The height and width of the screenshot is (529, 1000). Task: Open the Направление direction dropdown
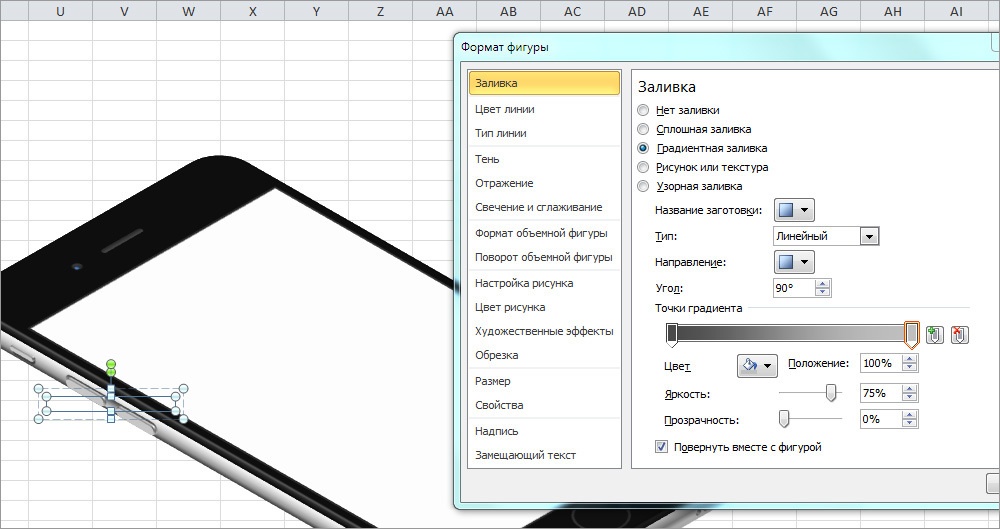point(794,262)
